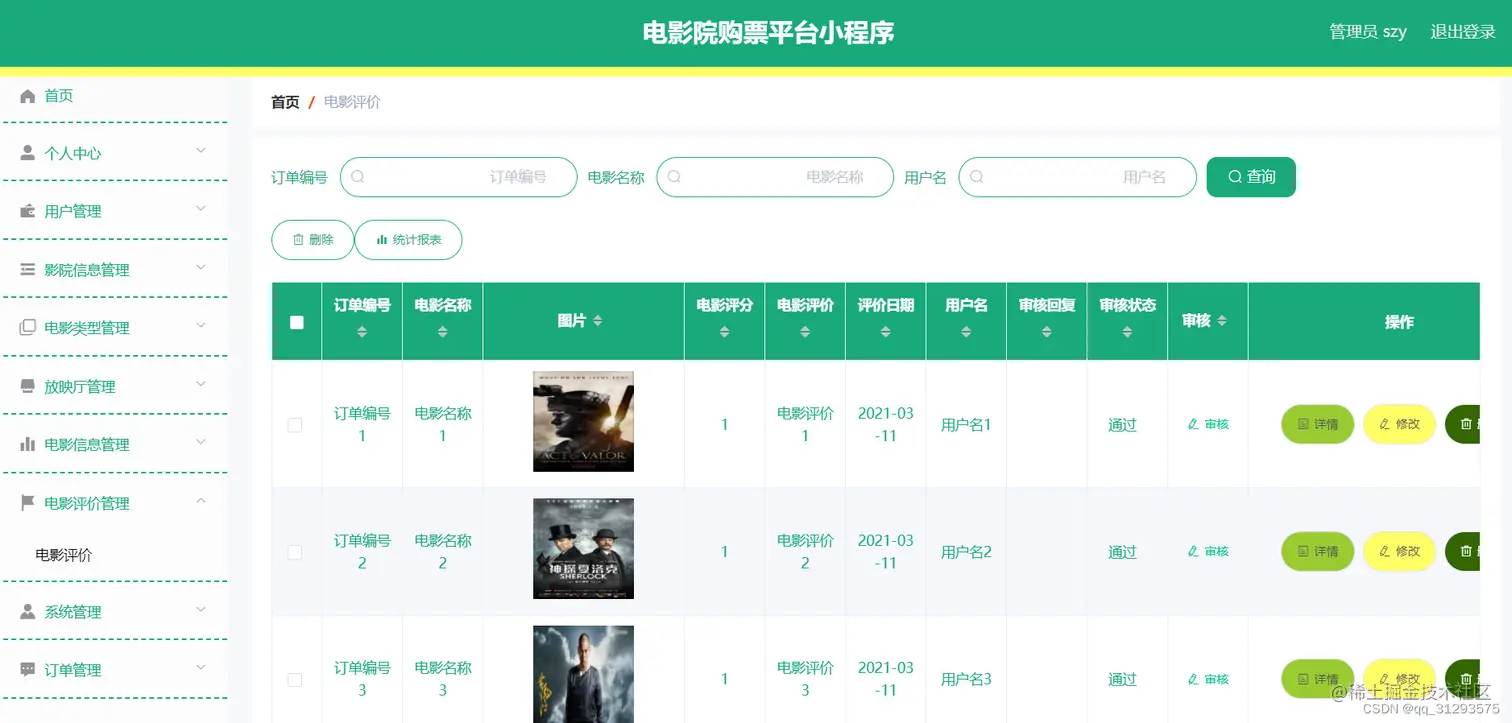This screenshot has height=723, width=1512.
Task: Click the trash icon button in 订单编号1 row
Action: 1463,424
